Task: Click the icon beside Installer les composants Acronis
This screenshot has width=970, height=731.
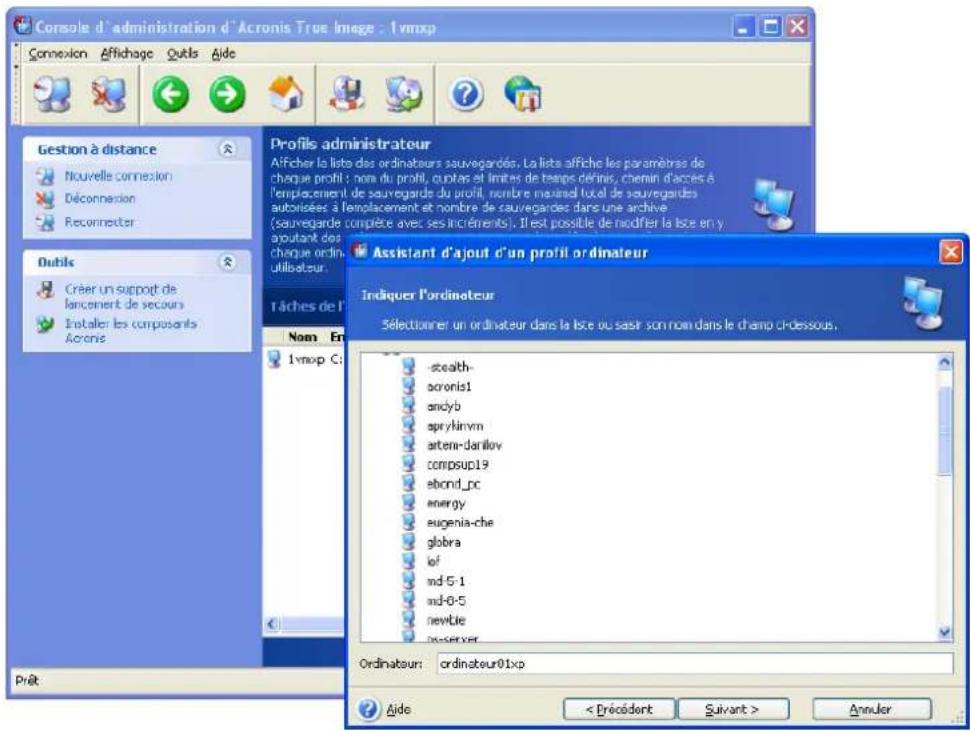Action: coord(45,324)
